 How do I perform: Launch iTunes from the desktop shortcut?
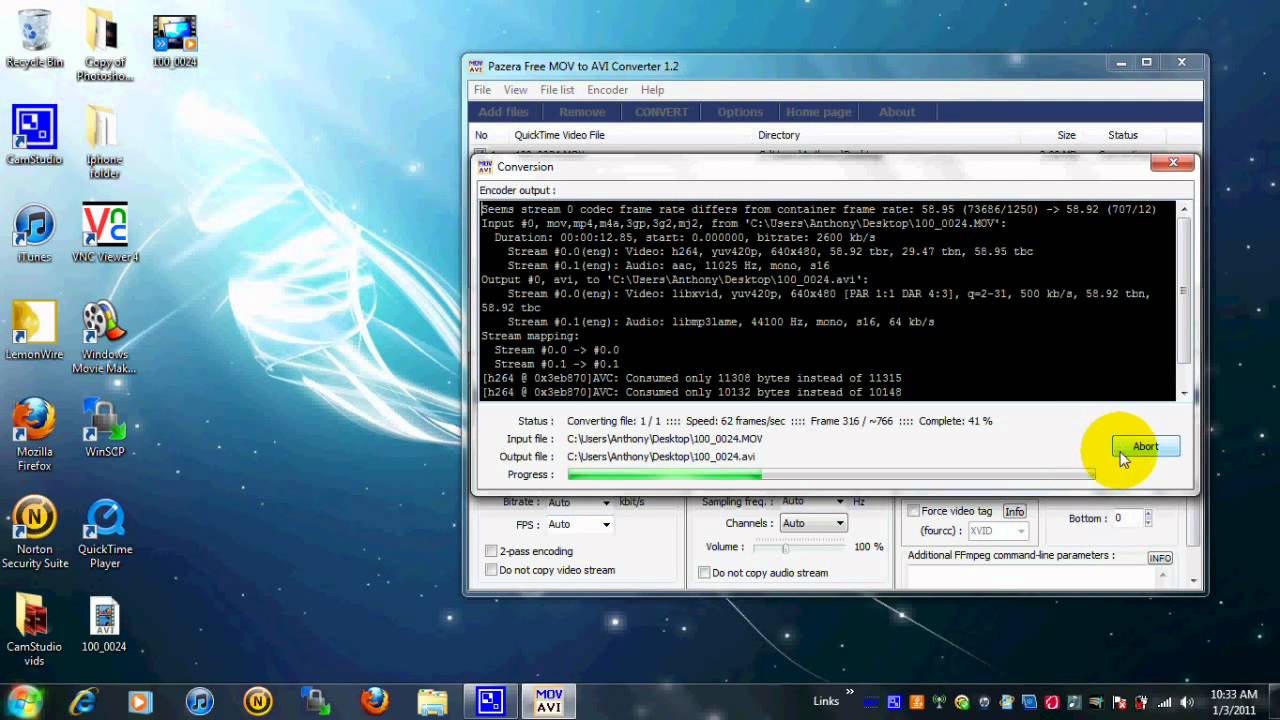click(x=34, y=234)
